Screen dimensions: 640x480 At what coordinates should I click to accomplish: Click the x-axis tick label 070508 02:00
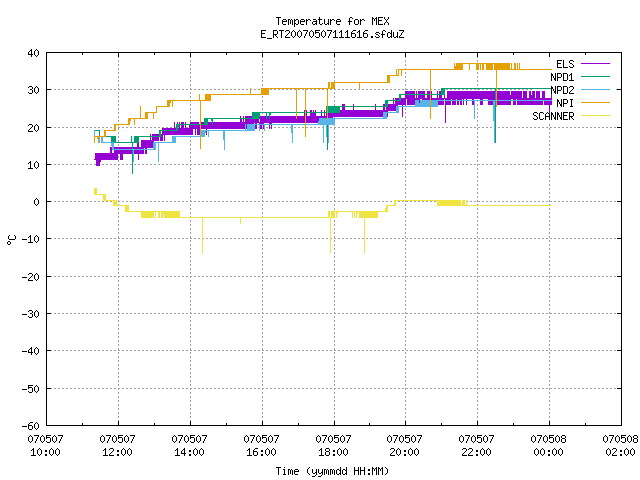(x=620, y=446)
